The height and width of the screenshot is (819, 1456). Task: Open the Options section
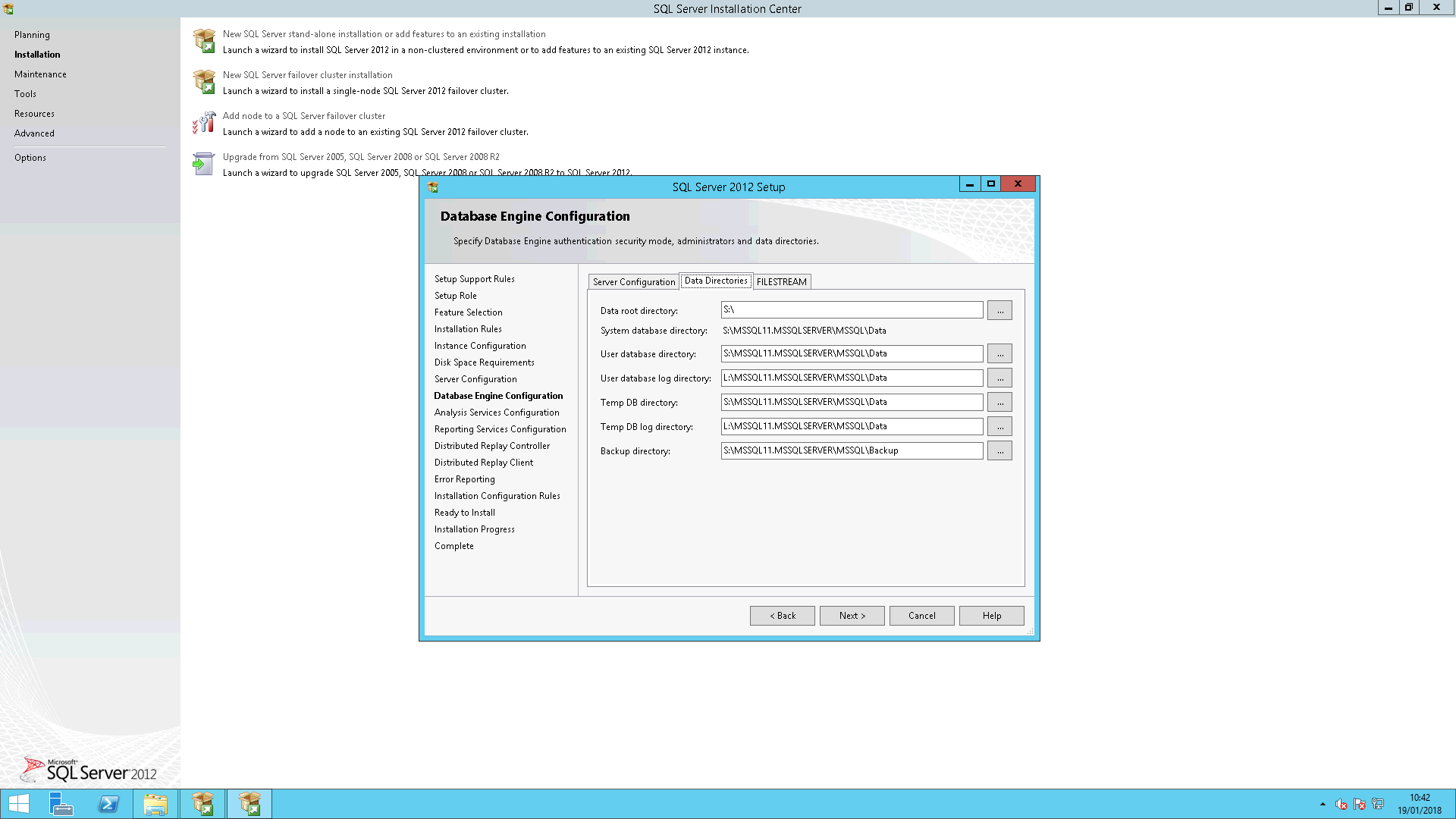click(30, 158)
